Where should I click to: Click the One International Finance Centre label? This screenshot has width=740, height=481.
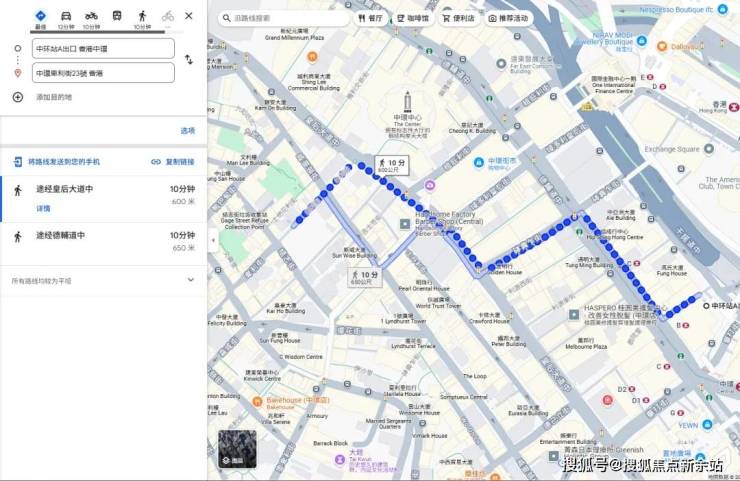tap(614, 85)
